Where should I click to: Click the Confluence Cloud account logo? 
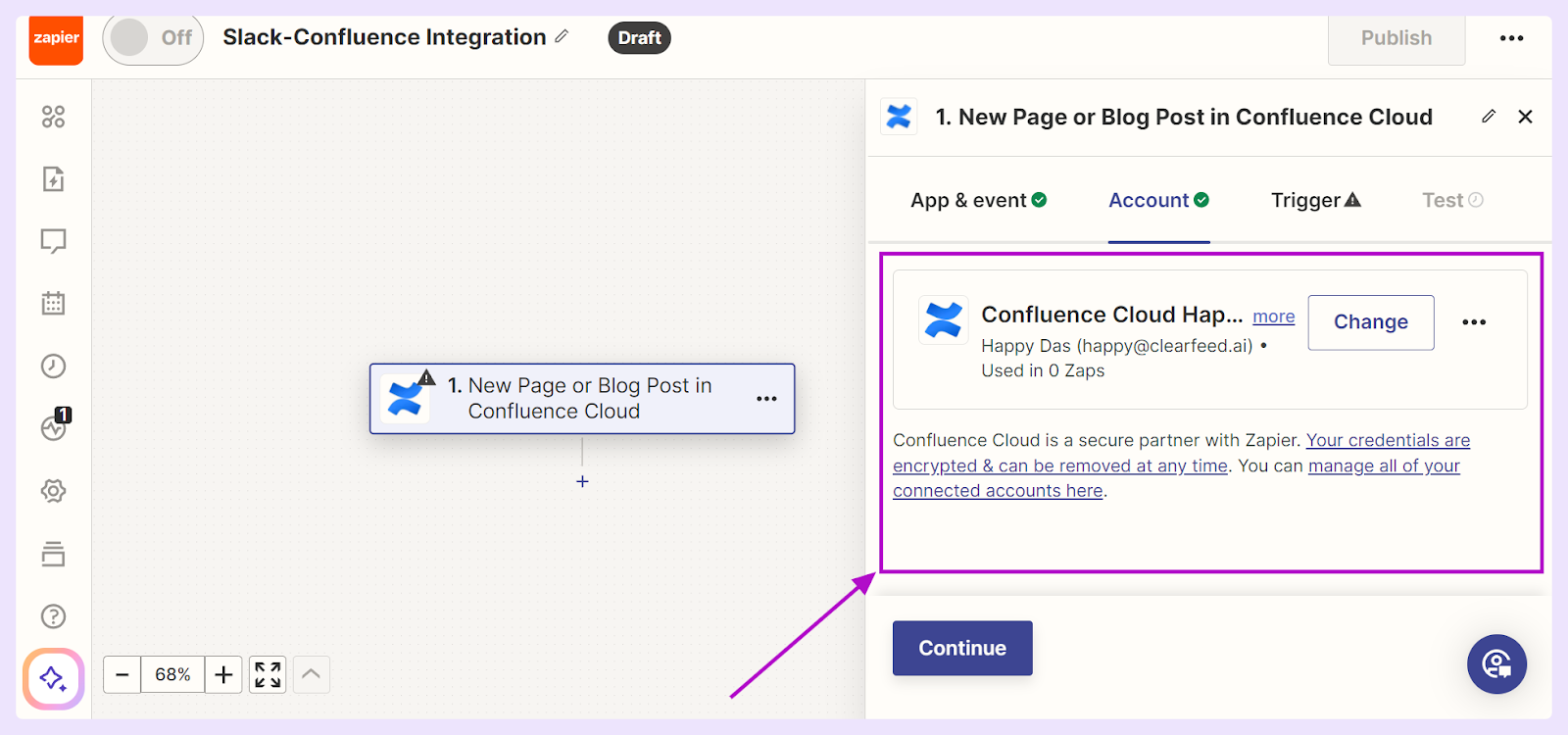(944, 319)
